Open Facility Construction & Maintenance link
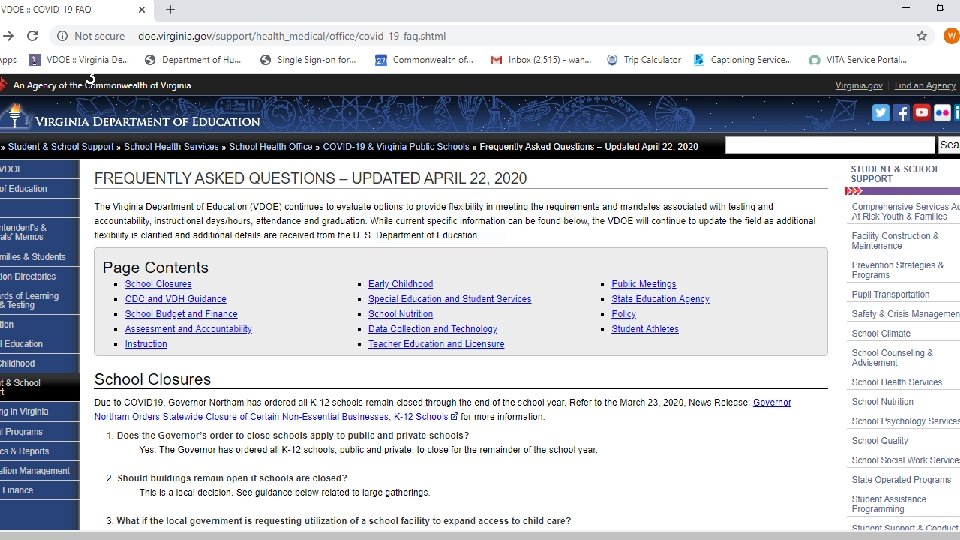Screen dimensions: 960x540 [894, 241]
